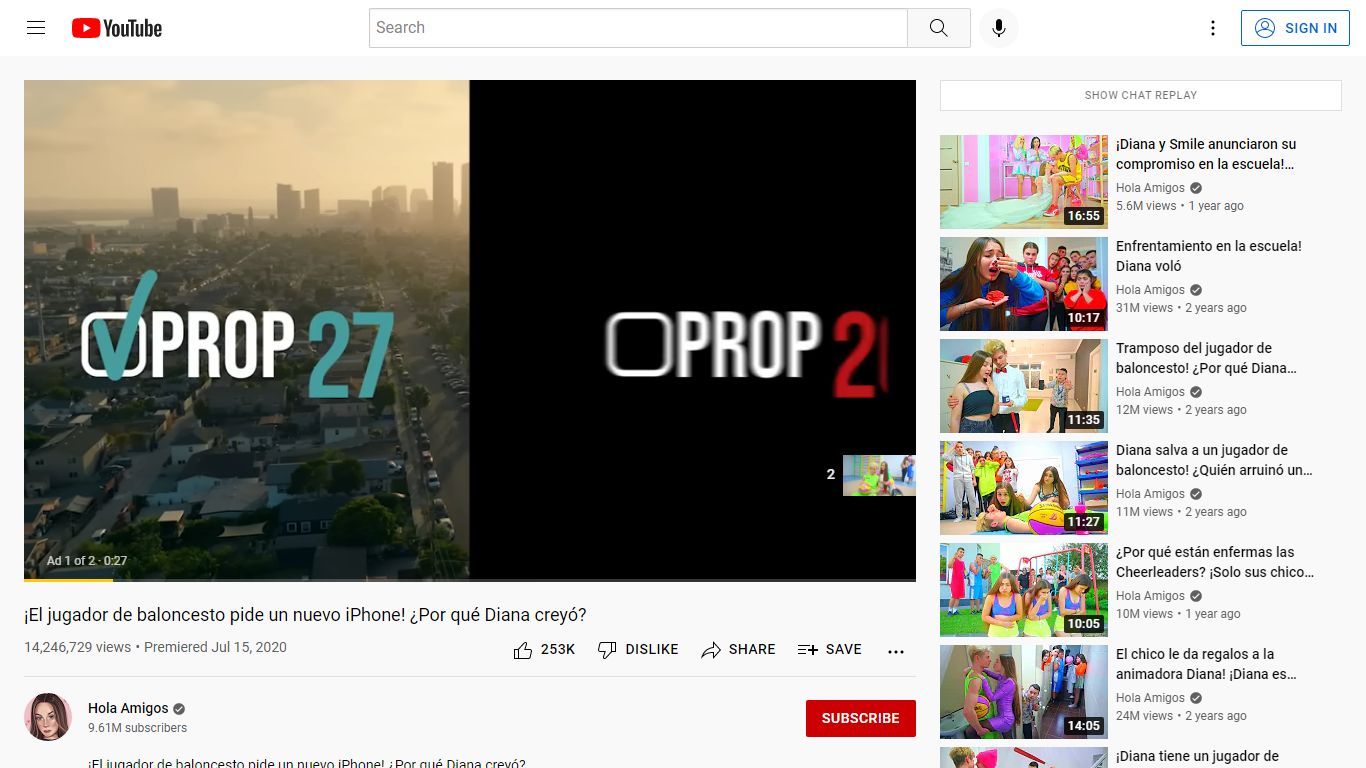Click Hola Amigos under the 24M views video

coord(1150,698)
